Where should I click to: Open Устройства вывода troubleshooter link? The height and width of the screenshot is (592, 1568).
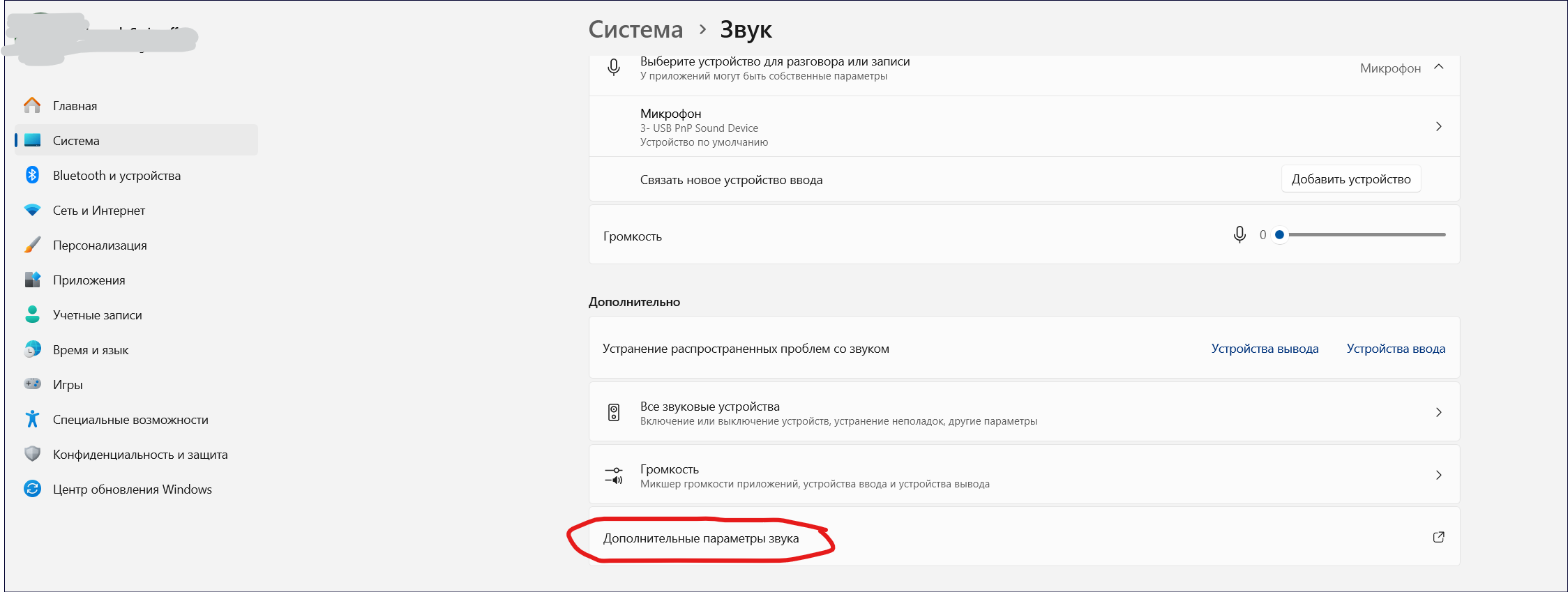tap(1265, 349)
